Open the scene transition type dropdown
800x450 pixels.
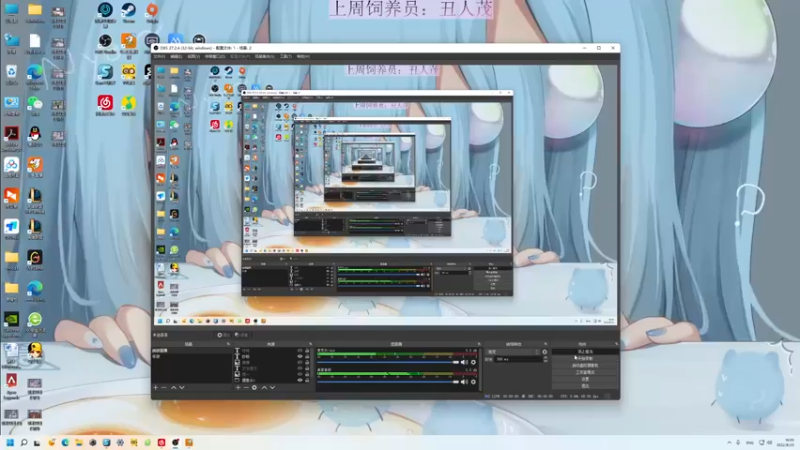(513, 352)
